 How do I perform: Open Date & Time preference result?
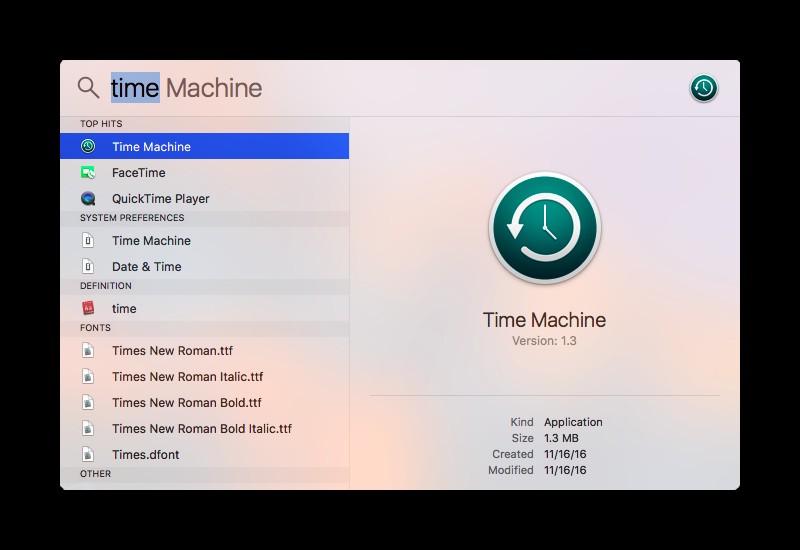tap(205, 266)
